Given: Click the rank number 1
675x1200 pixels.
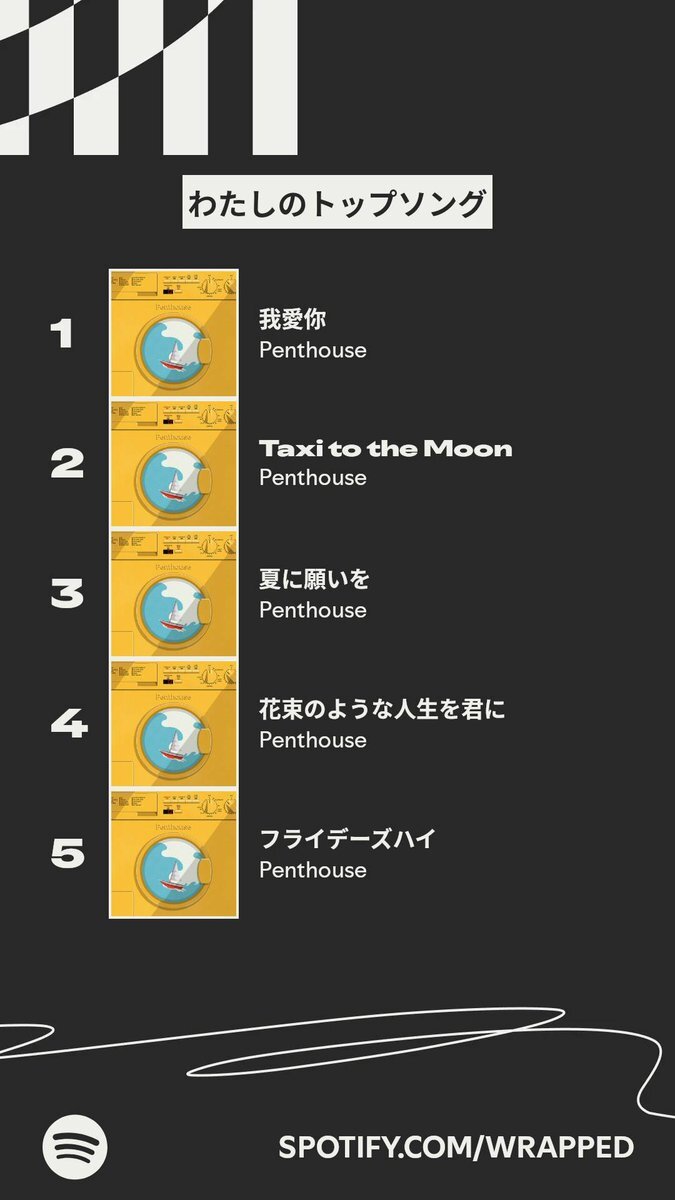Looking at the screenshot, I should click(62, 334).
